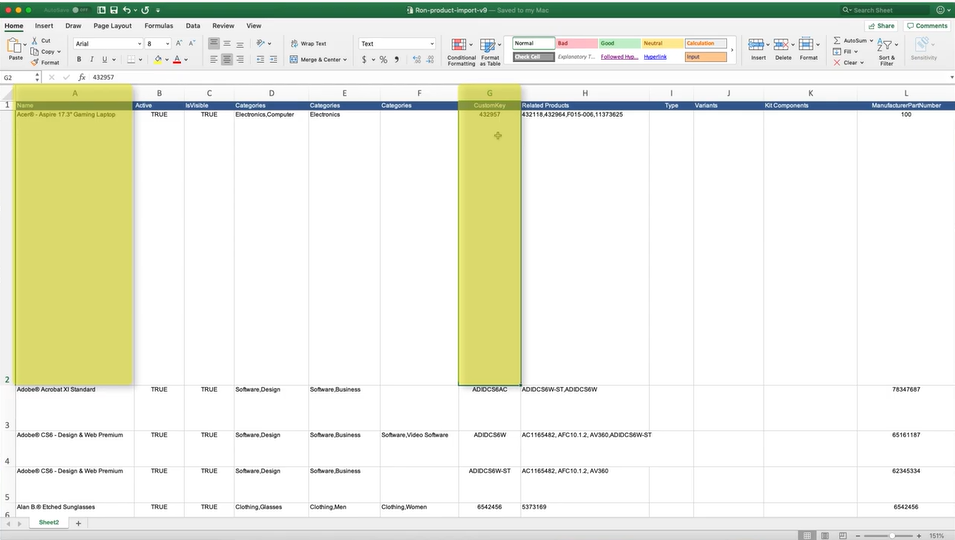Click the smiley feedback icon
This screenshot has width=955, height=540.
click(940, 10)
